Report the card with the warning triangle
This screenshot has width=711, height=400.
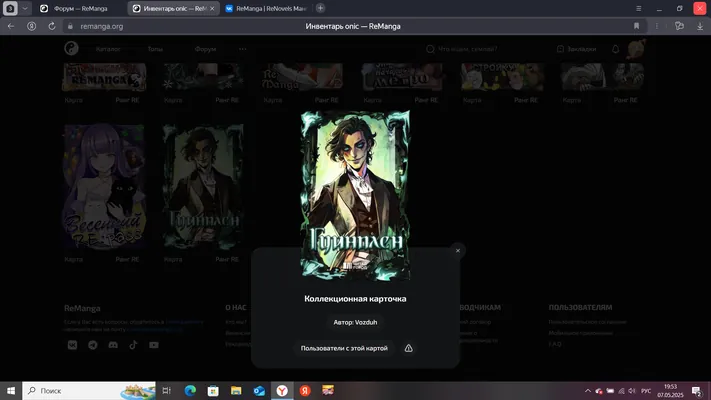tap(409, 348)
